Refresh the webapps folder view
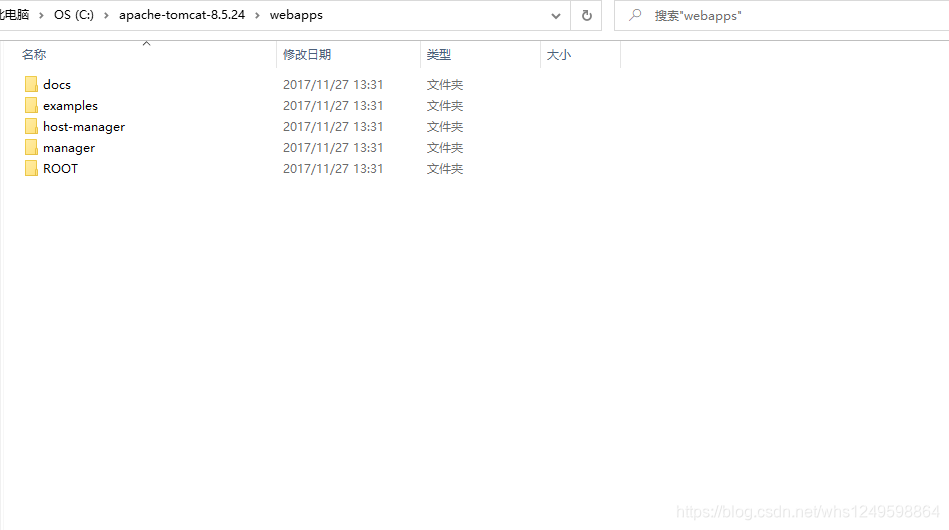Image resolution: width=949 pixels, height=530 pixels. pos(586,15)
